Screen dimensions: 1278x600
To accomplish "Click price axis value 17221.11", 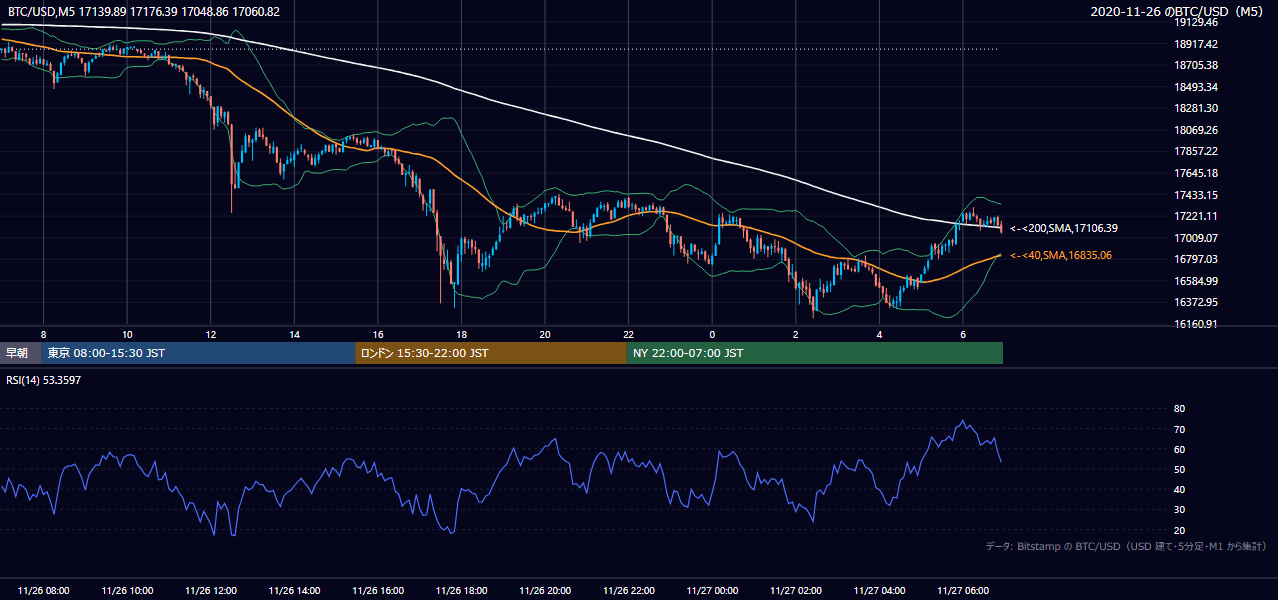I will coord(1195,216).
